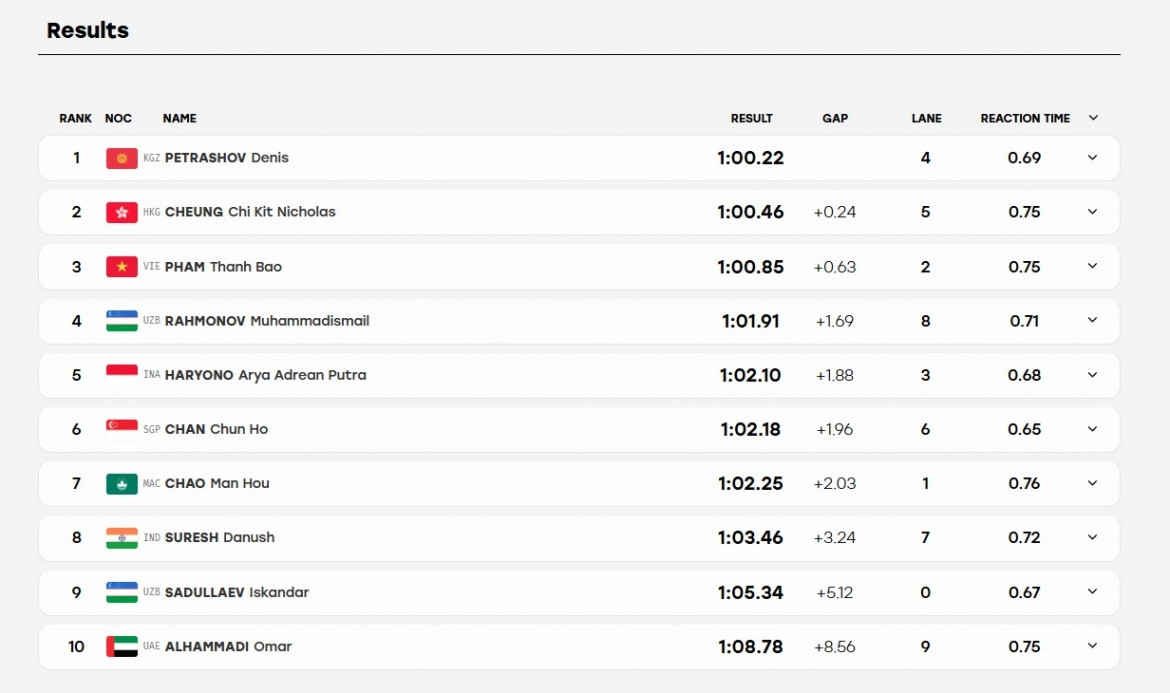Click the UAE flag beside ALHAMMADI Omar
Viewport: 1170px width, 693px height.
pyautogui.click(x=122, y=647)
